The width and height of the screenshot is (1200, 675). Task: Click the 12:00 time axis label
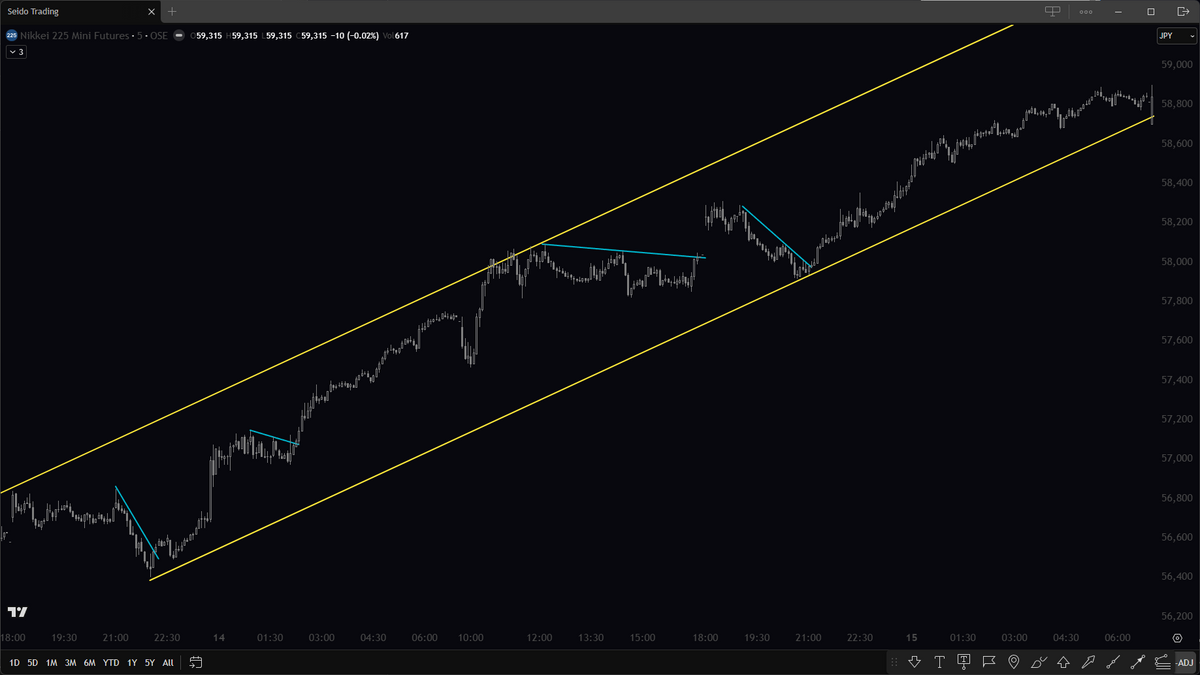point(540,638)
